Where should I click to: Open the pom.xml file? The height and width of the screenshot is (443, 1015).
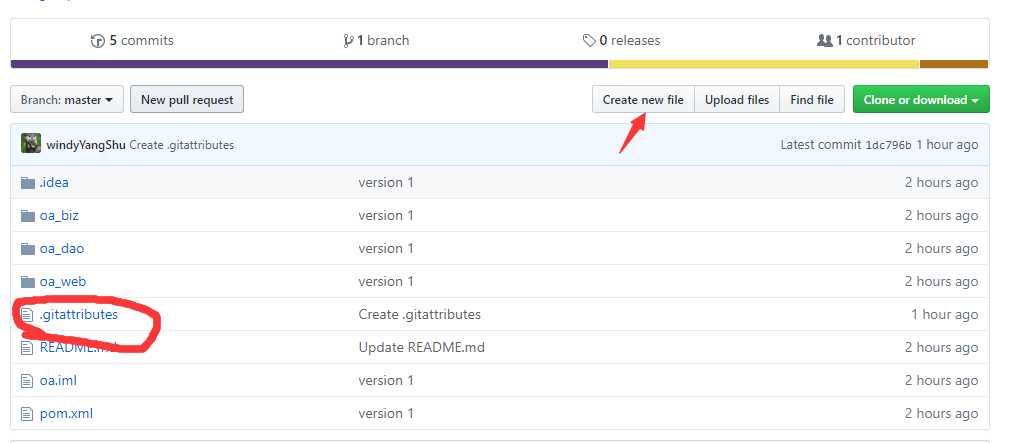pos(66,414)
